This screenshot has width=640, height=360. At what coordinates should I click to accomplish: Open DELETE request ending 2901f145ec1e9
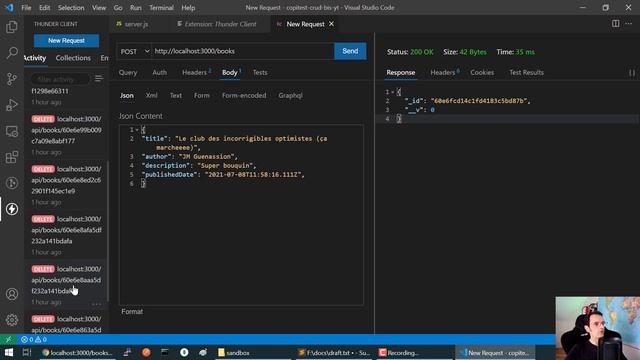67,185
